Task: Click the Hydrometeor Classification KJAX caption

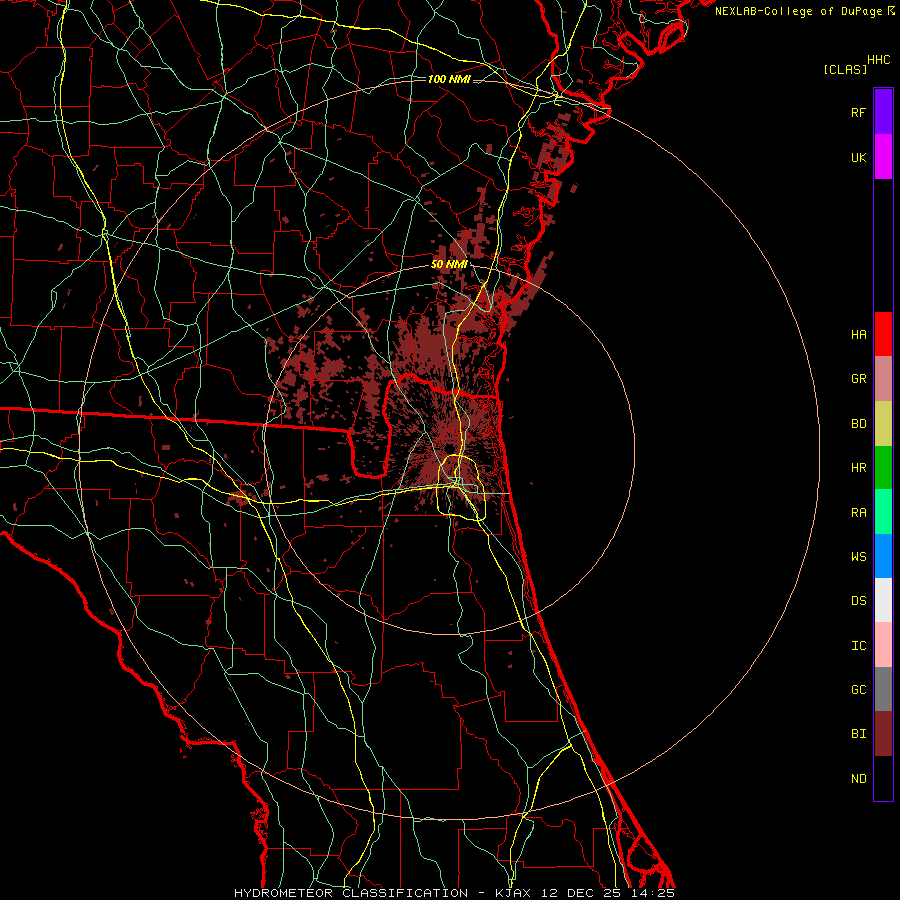Action: 454,893
